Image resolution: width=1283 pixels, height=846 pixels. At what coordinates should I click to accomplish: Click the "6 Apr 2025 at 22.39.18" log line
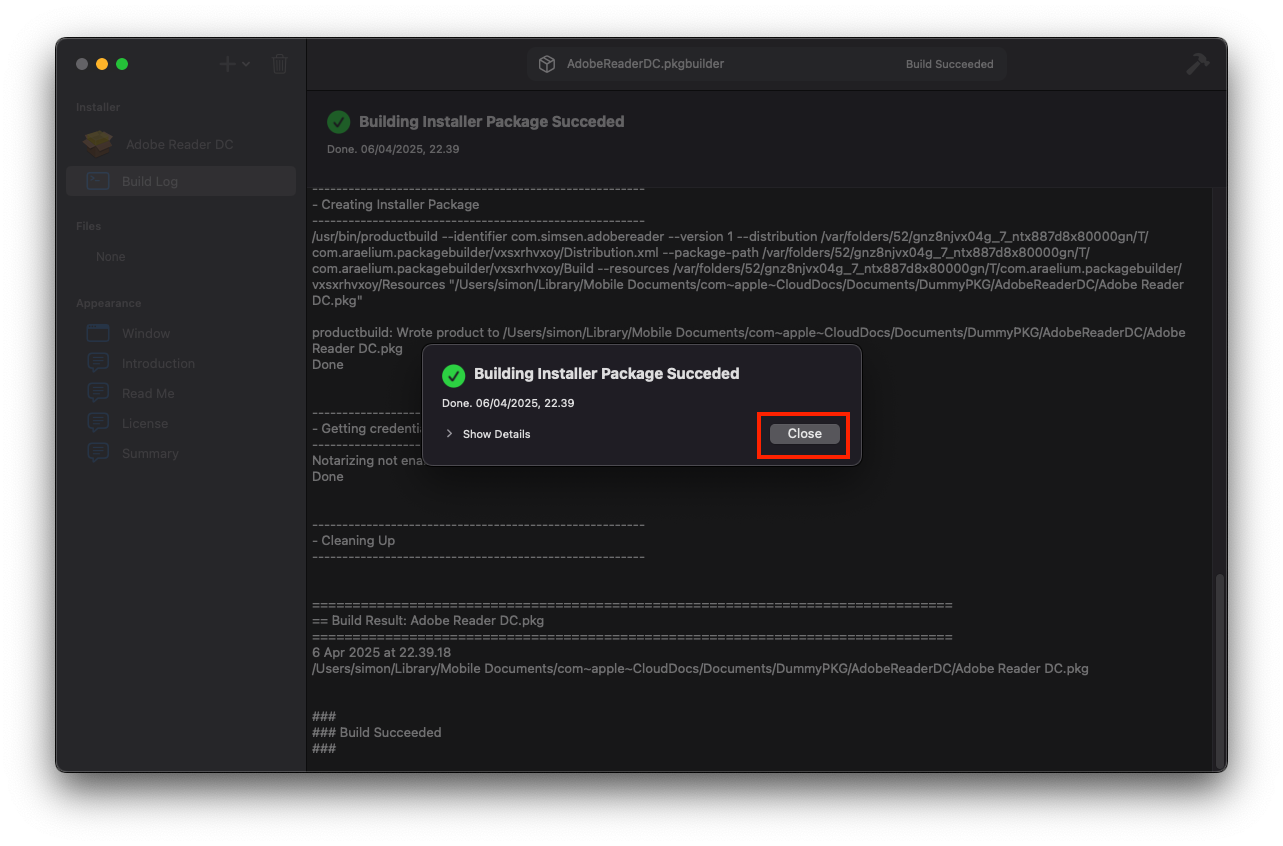coord(381,652)
